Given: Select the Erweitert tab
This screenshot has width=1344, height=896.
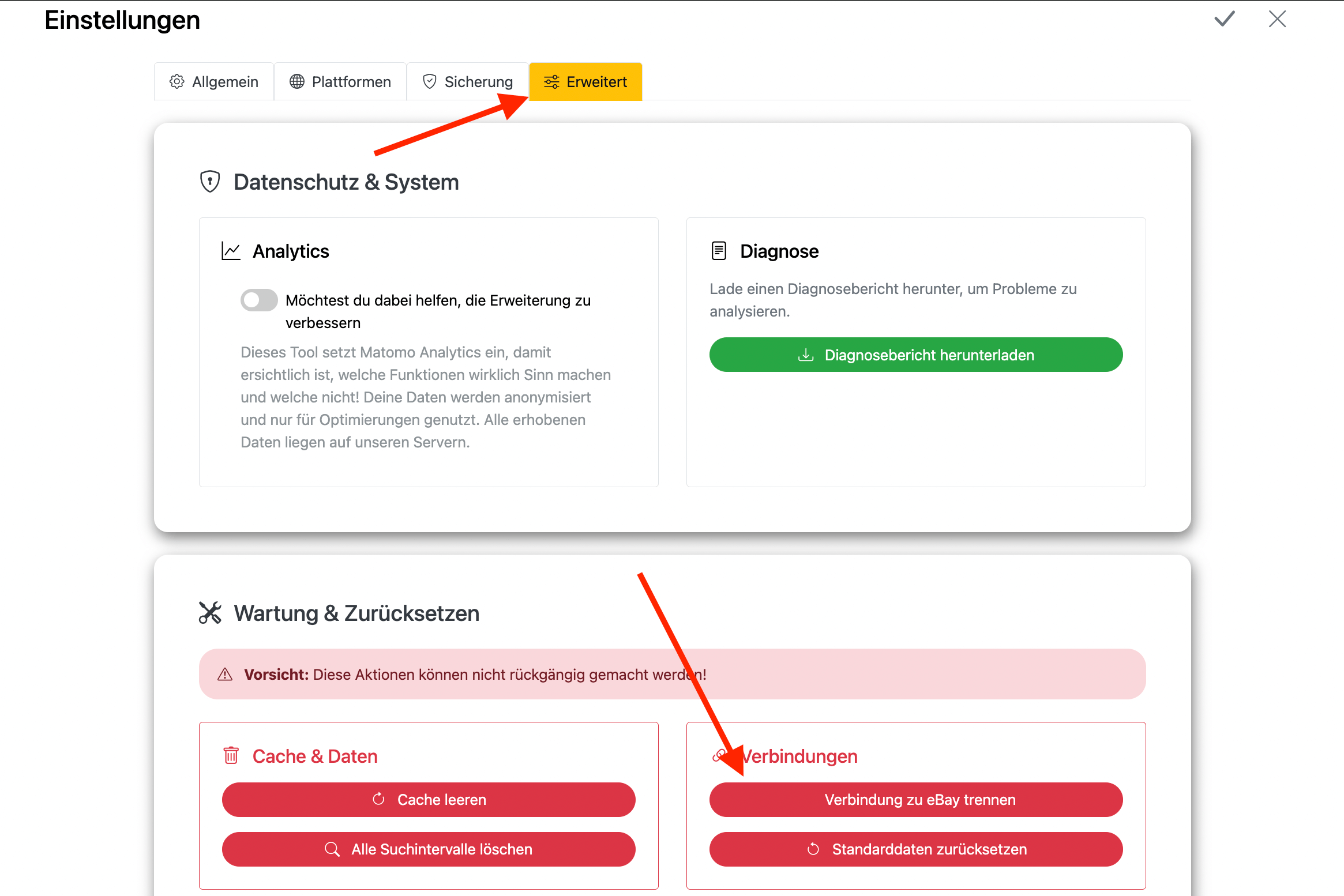Looking at the screenshot, I should (585, 82).
